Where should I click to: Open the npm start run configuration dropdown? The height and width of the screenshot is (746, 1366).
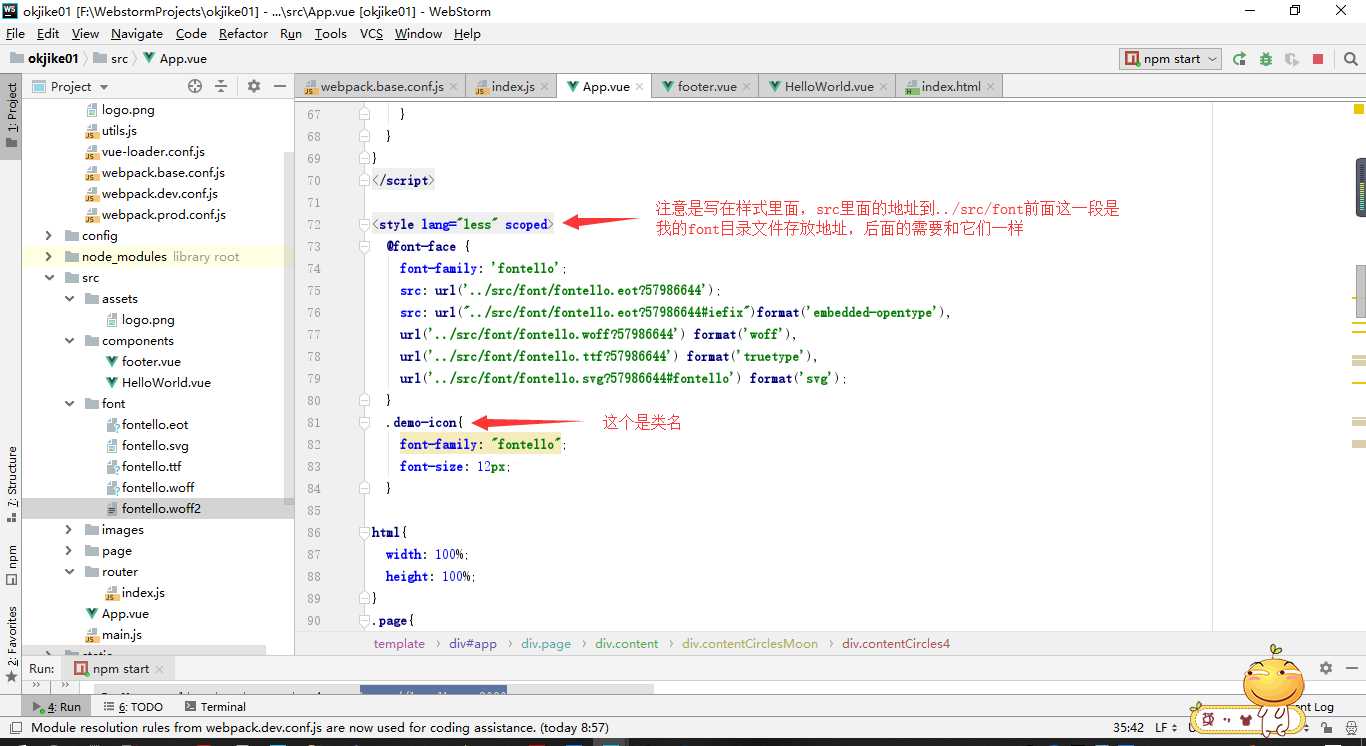pyautogui.click(x=1171, y=59)
